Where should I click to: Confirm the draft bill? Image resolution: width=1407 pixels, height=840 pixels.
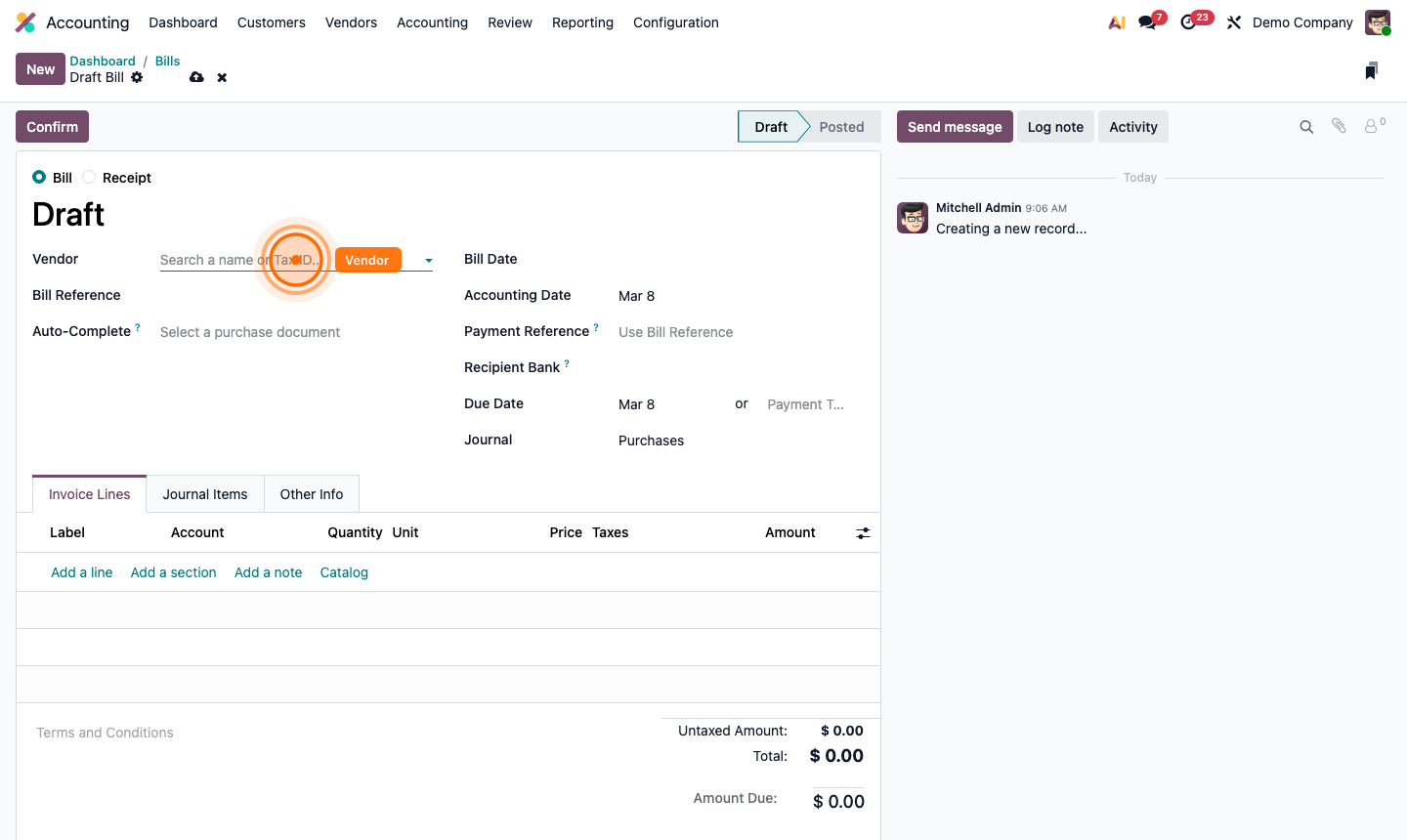(51, 126)
